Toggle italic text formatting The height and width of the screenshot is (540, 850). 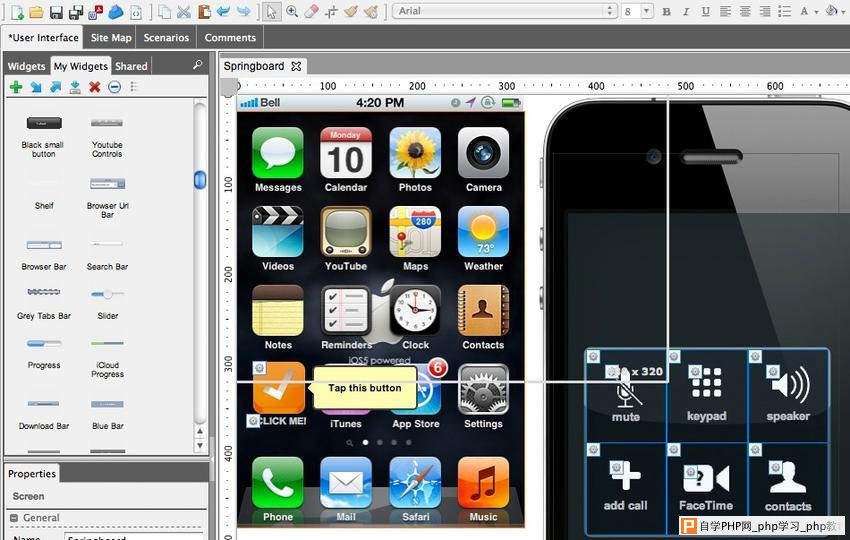[x=686, y=12]
